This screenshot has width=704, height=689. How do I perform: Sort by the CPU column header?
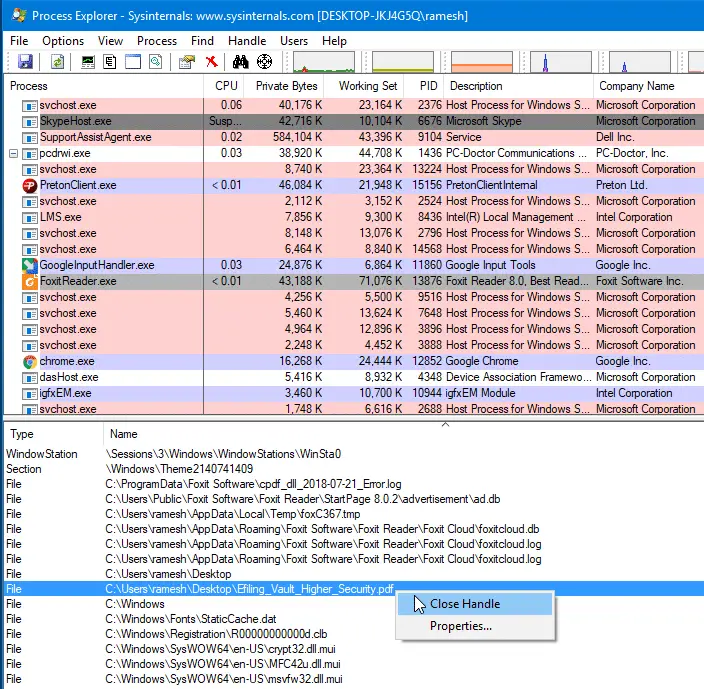(x=224, y=86)
